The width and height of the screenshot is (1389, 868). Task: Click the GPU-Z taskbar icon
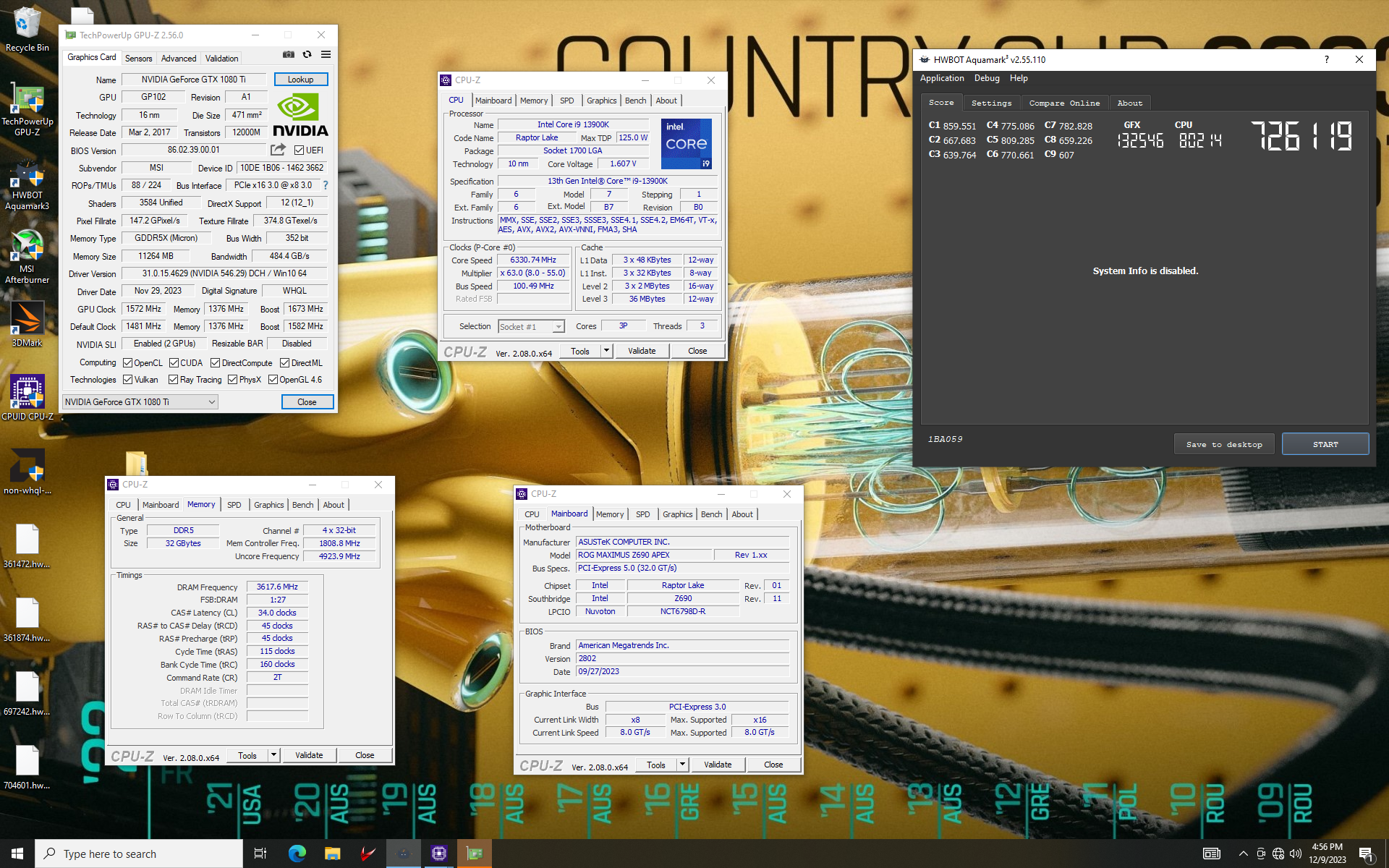point(474,854)
